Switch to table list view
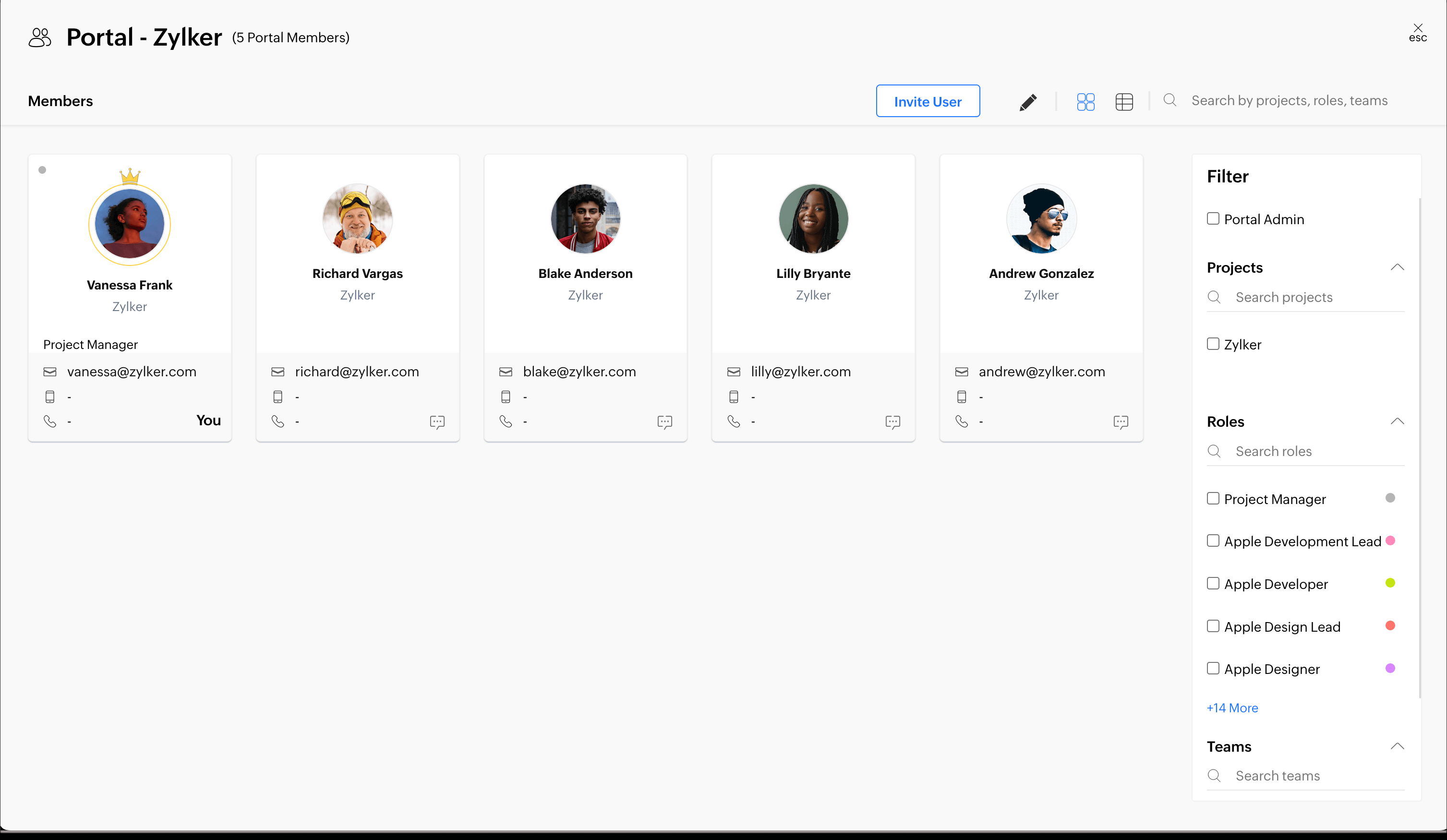The image size is (1447, 840). coord(1124,102)
